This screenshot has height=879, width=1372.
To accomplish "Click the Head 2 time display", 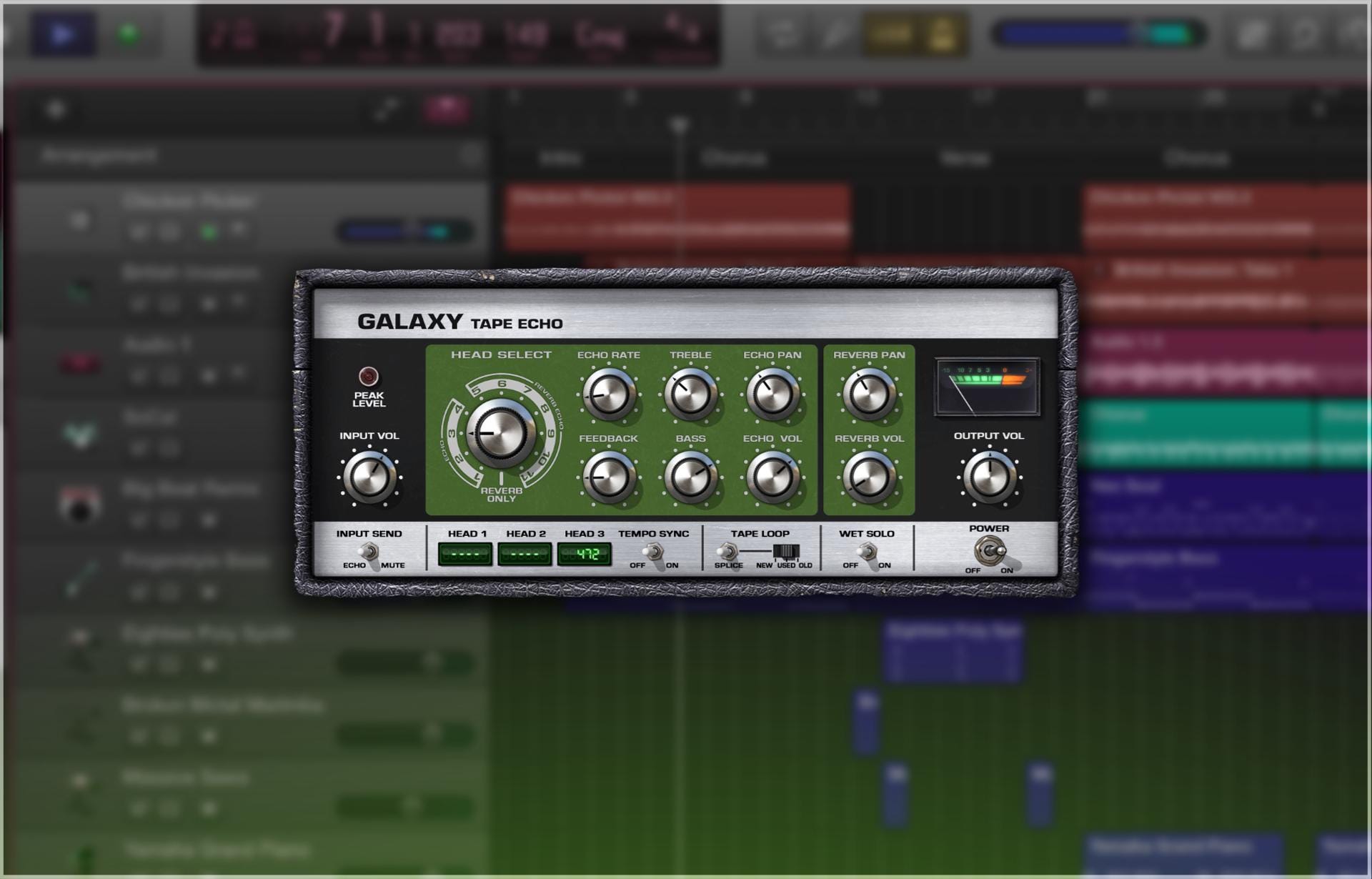I will (525, 554).
